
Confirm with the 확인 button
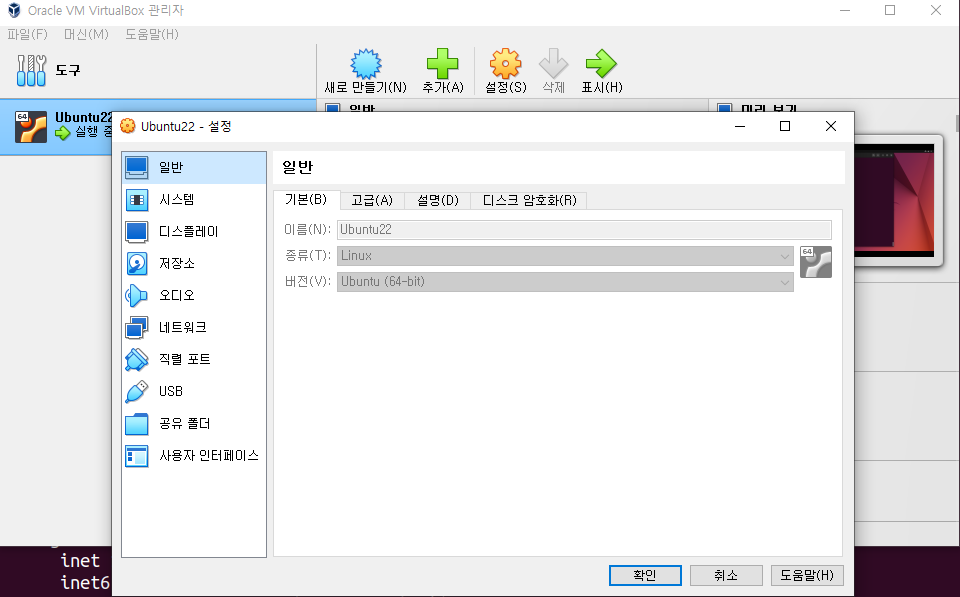[645, 575]
